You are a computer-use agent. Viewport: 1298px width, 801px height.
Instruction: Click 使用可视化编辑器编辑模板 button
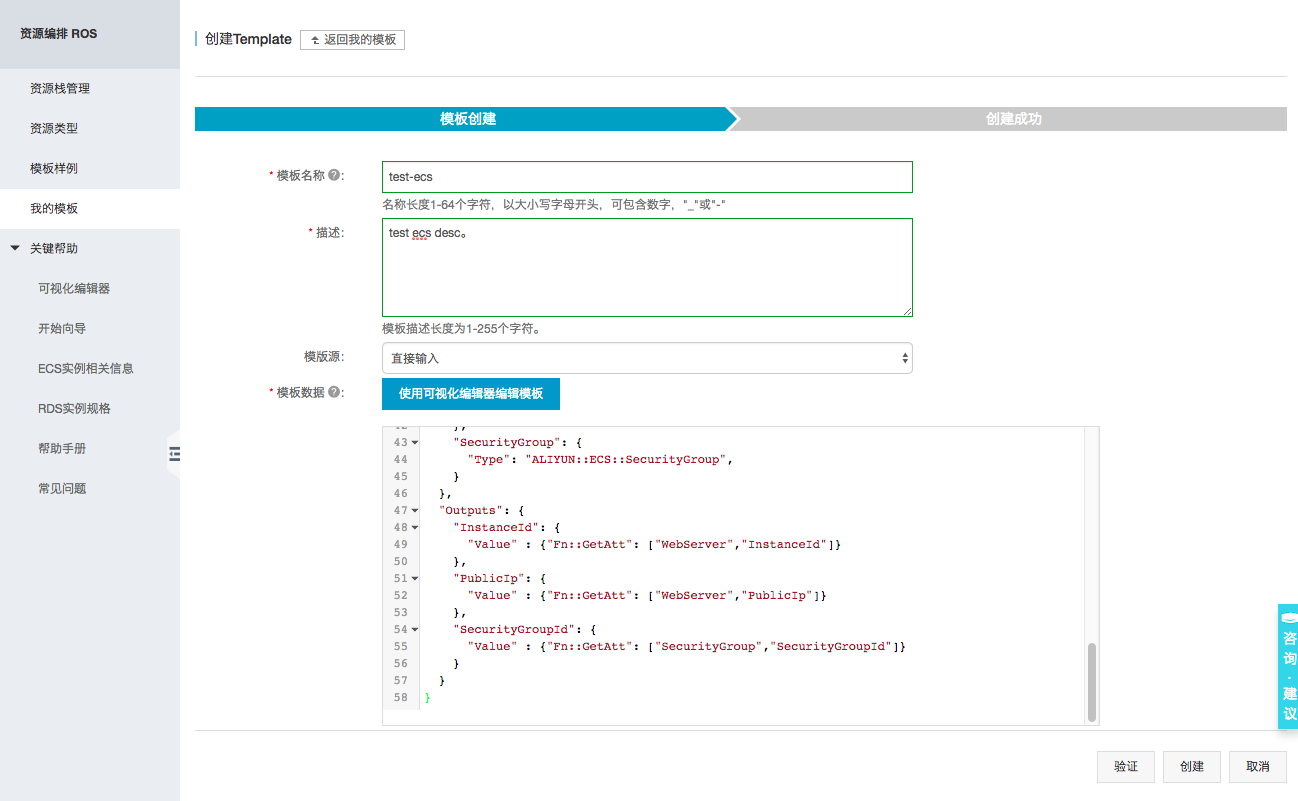471,394
